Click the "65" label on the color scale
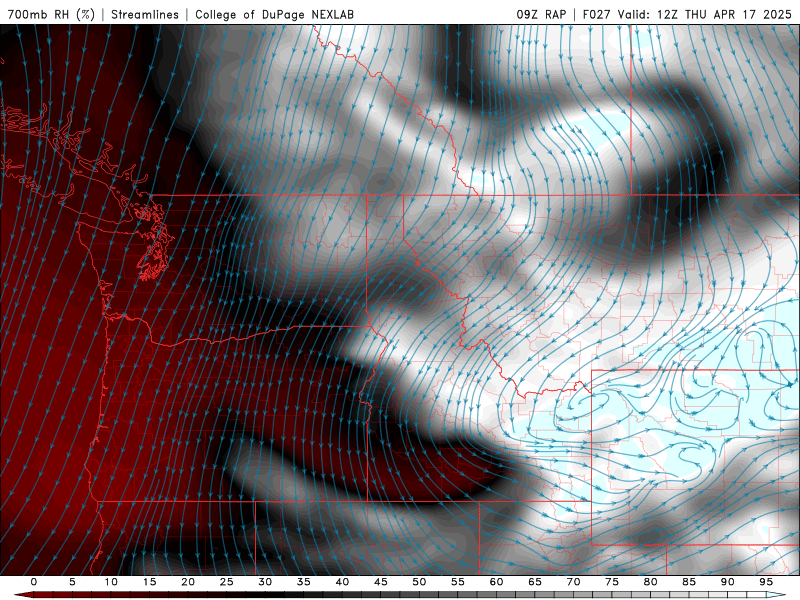 [535, 582]
